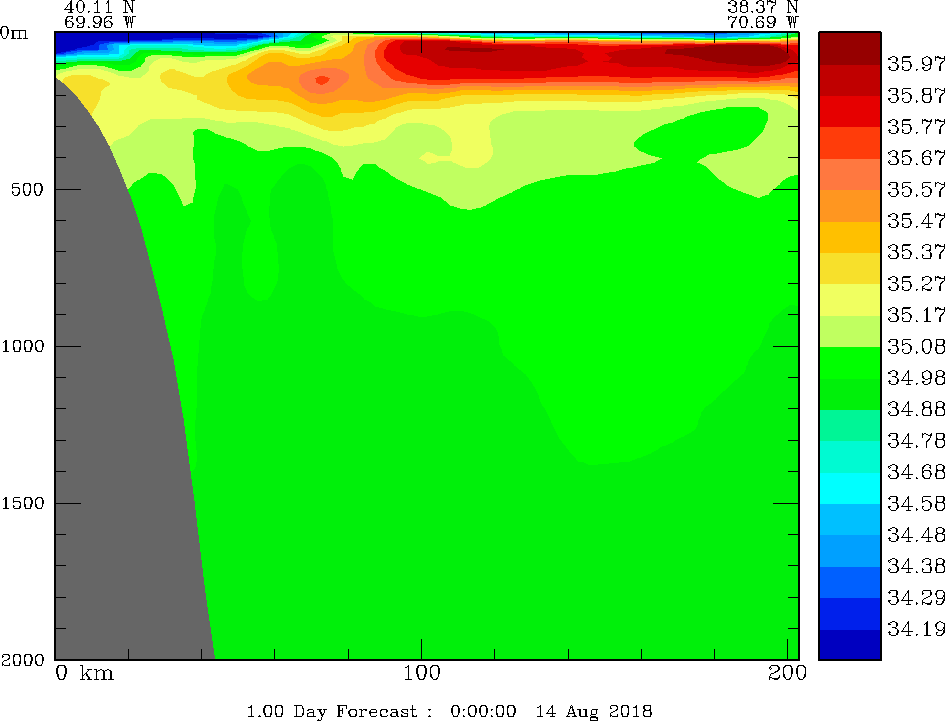Click the 1500 depth axis label
The height and width of the screenshot is (721, 945).
coord(23,503)
